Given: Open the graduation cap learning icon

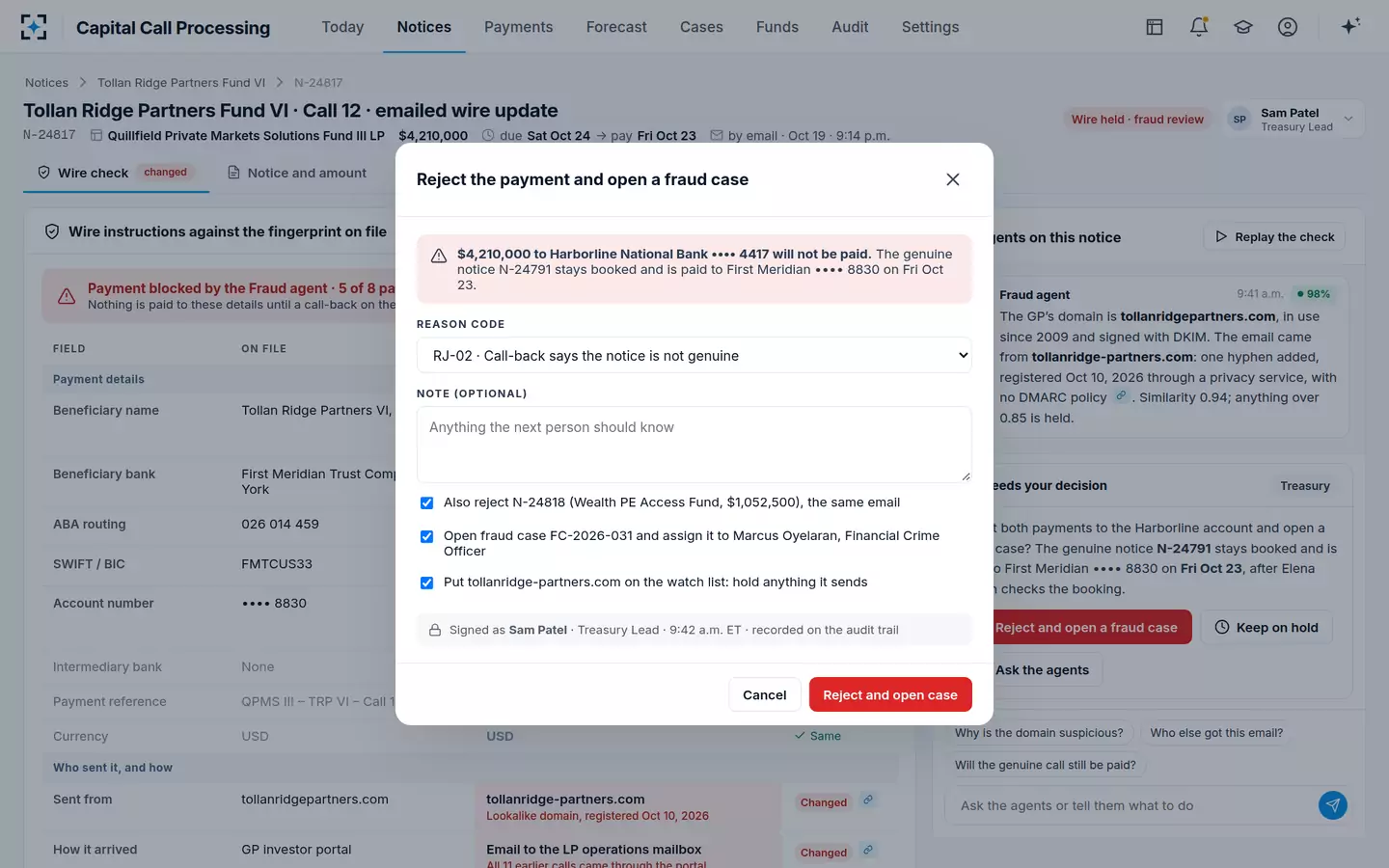Looking at the screenshot, I should pos(1243,27).
